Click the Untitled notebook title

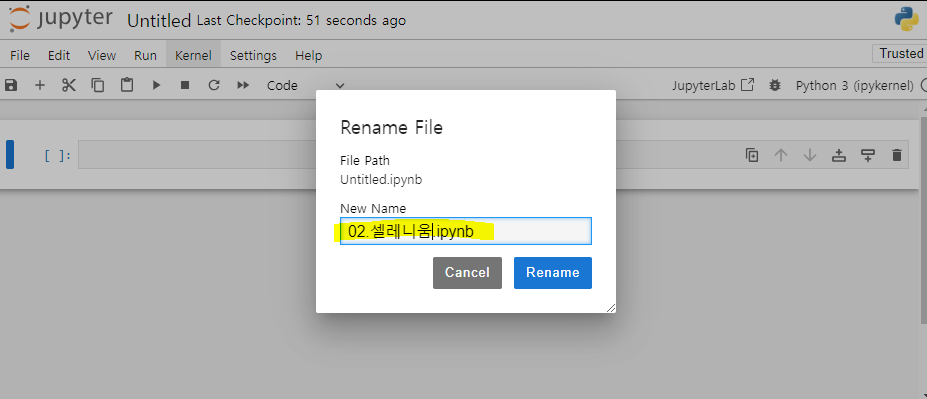159,21
